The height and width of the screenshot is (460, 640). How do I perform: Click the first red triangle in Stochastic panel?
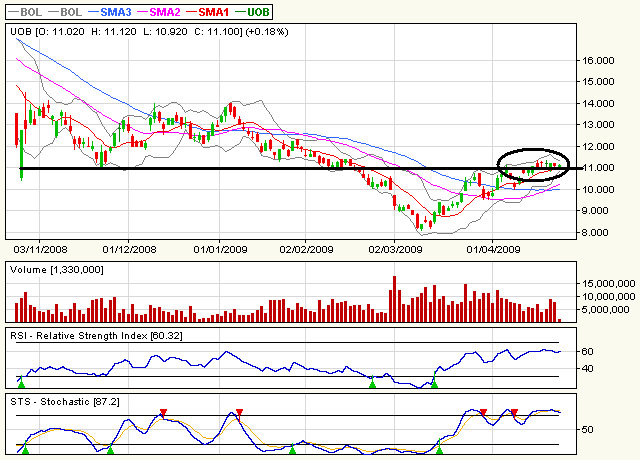163,412
